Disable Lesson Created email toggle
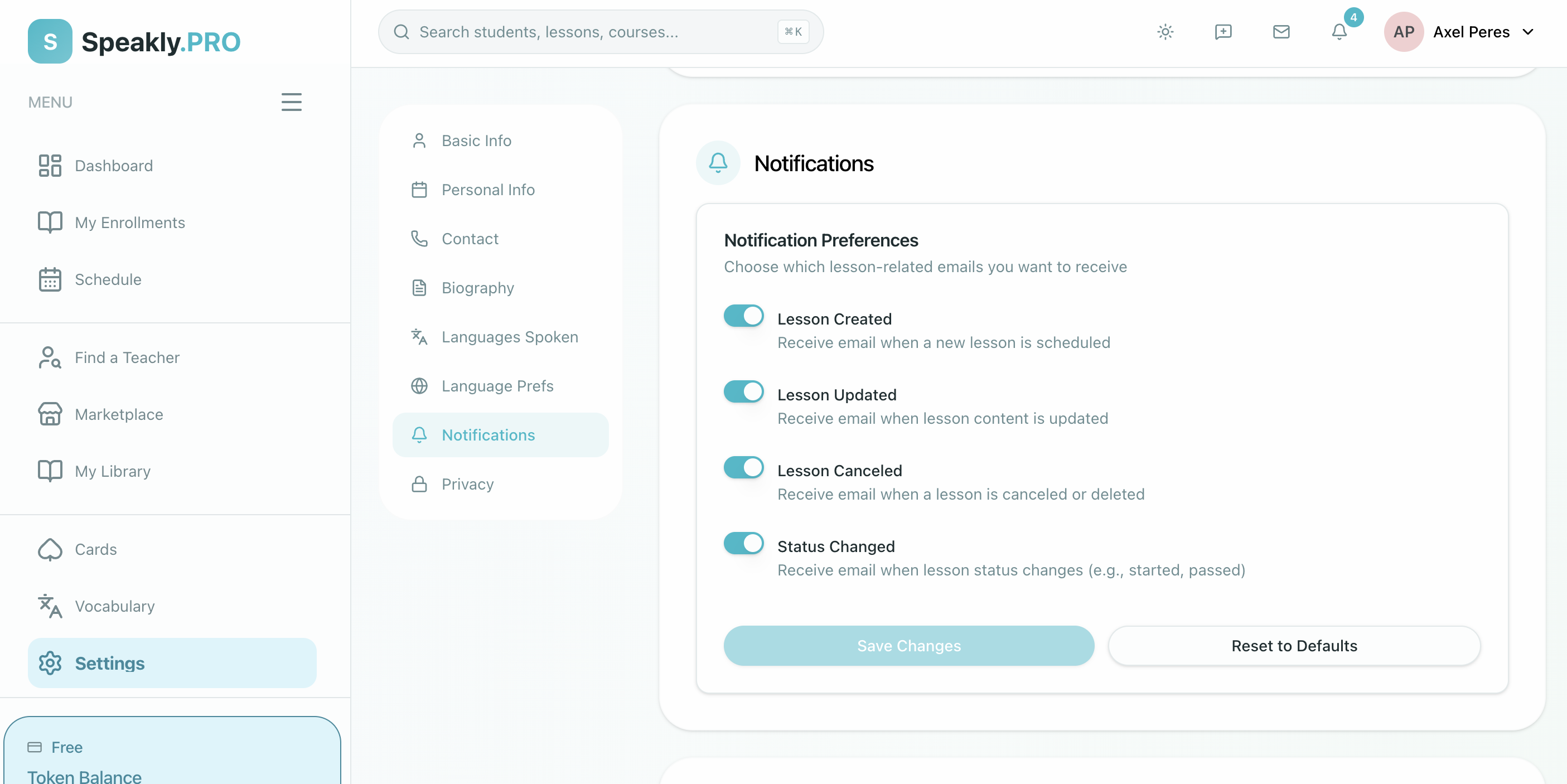This screenshot has width=1567, height=784. click(x=743, y=316)
